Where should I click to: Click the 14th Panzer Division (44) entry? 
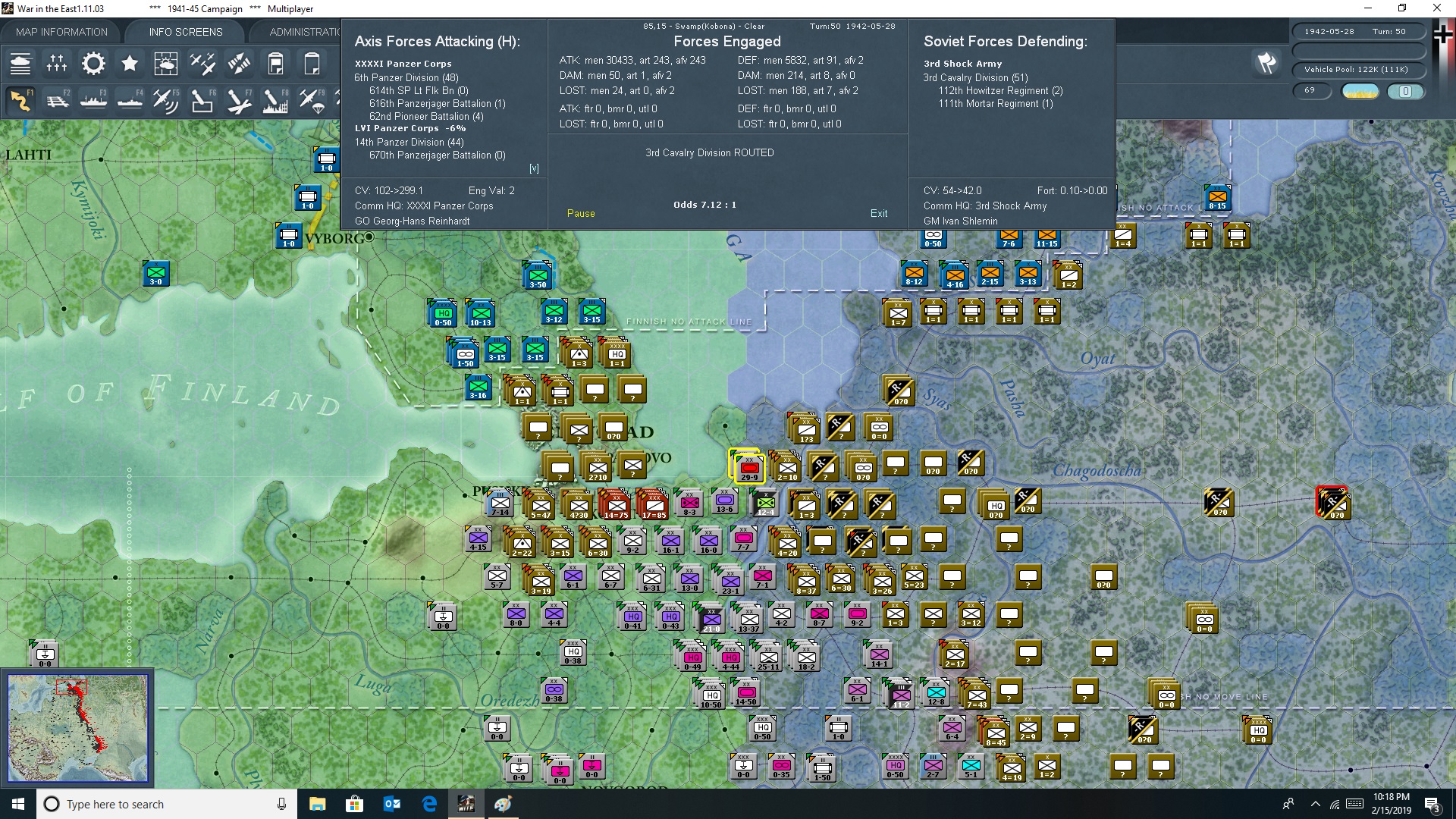[409, 142]
